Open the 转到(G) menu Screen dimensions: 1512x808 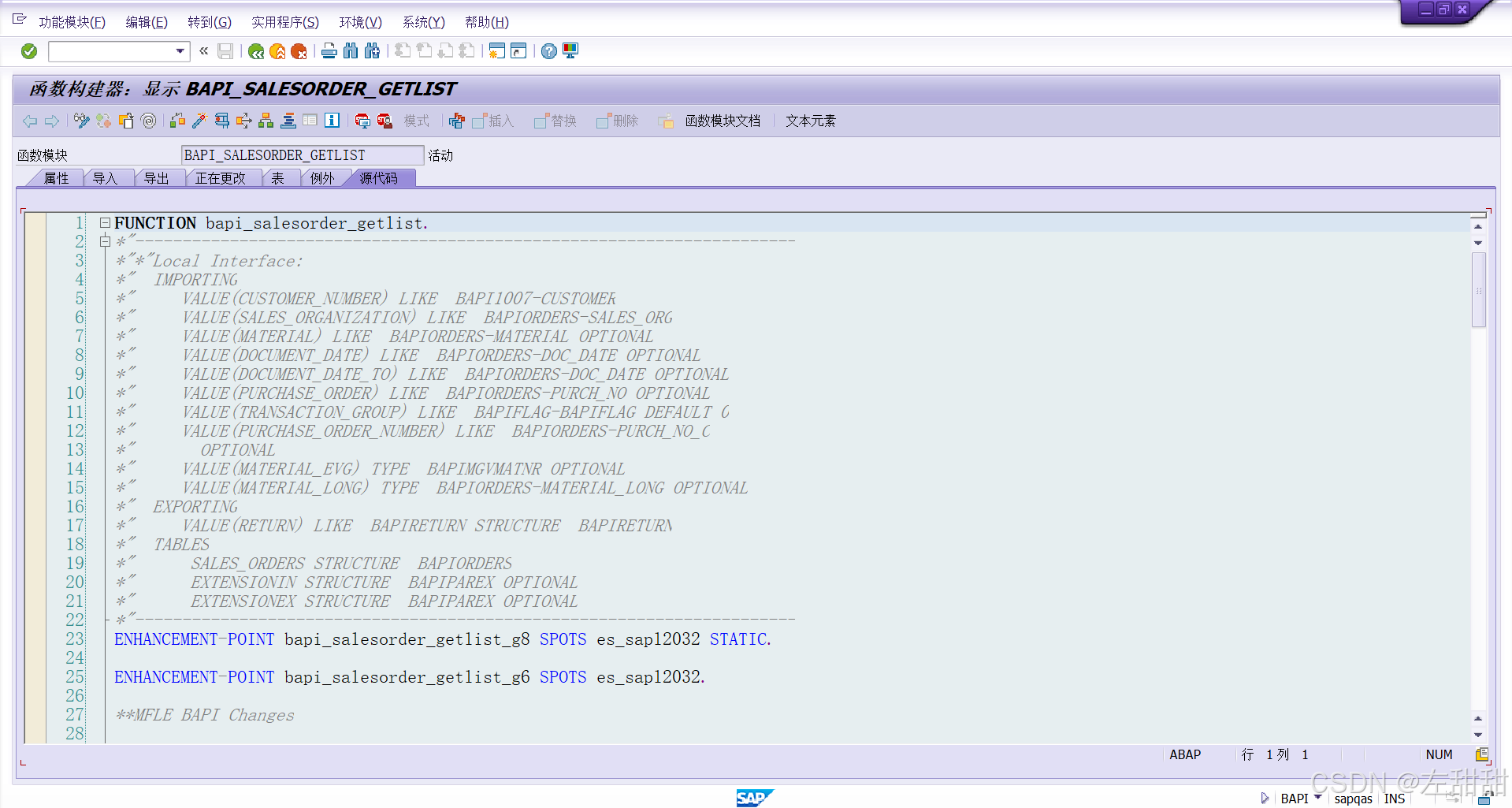click(210, 22)
